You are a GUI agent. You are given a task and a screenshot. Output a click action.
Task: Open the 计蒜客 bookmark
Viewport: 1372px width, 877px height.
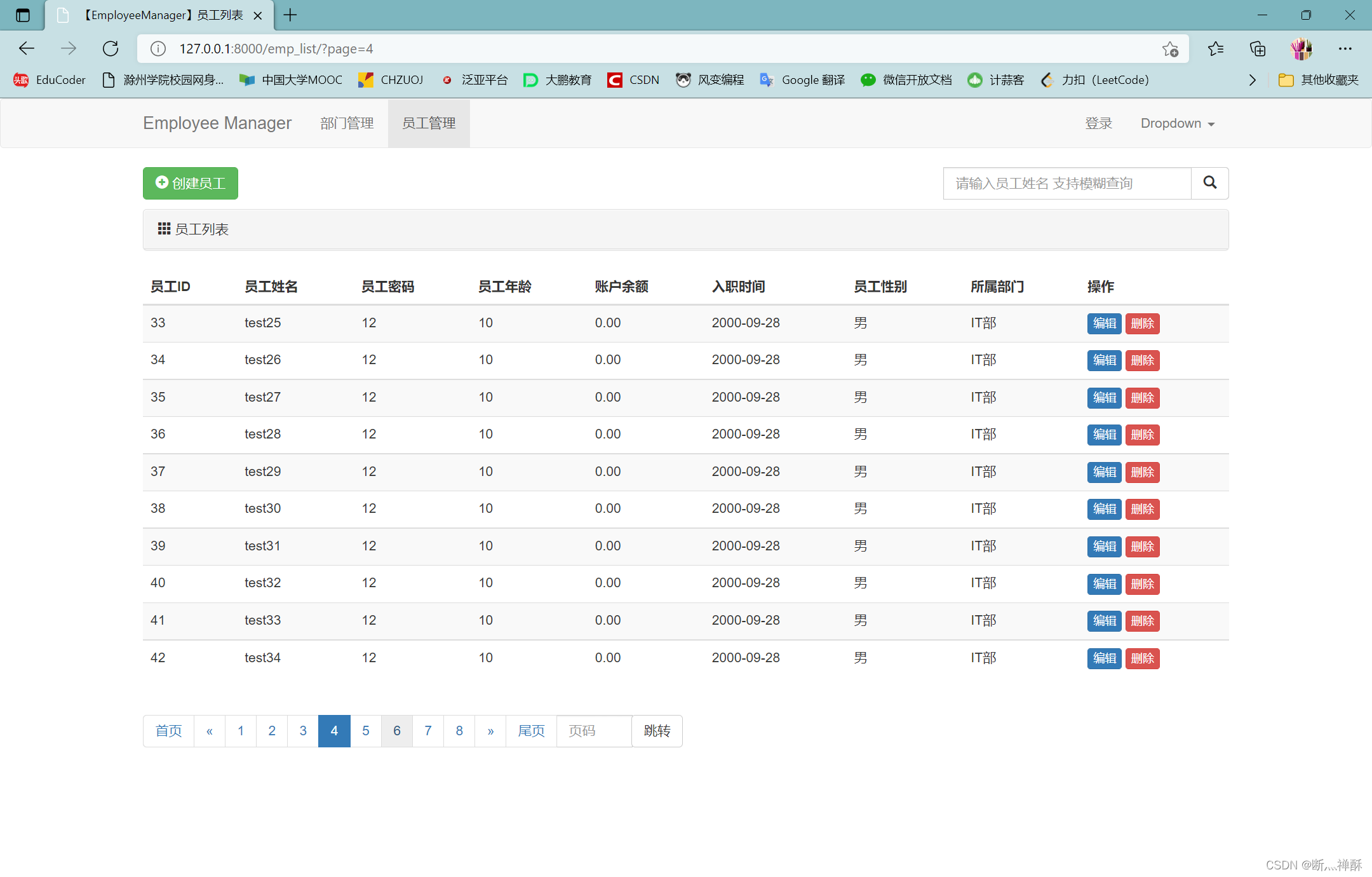tap(996, 80)
